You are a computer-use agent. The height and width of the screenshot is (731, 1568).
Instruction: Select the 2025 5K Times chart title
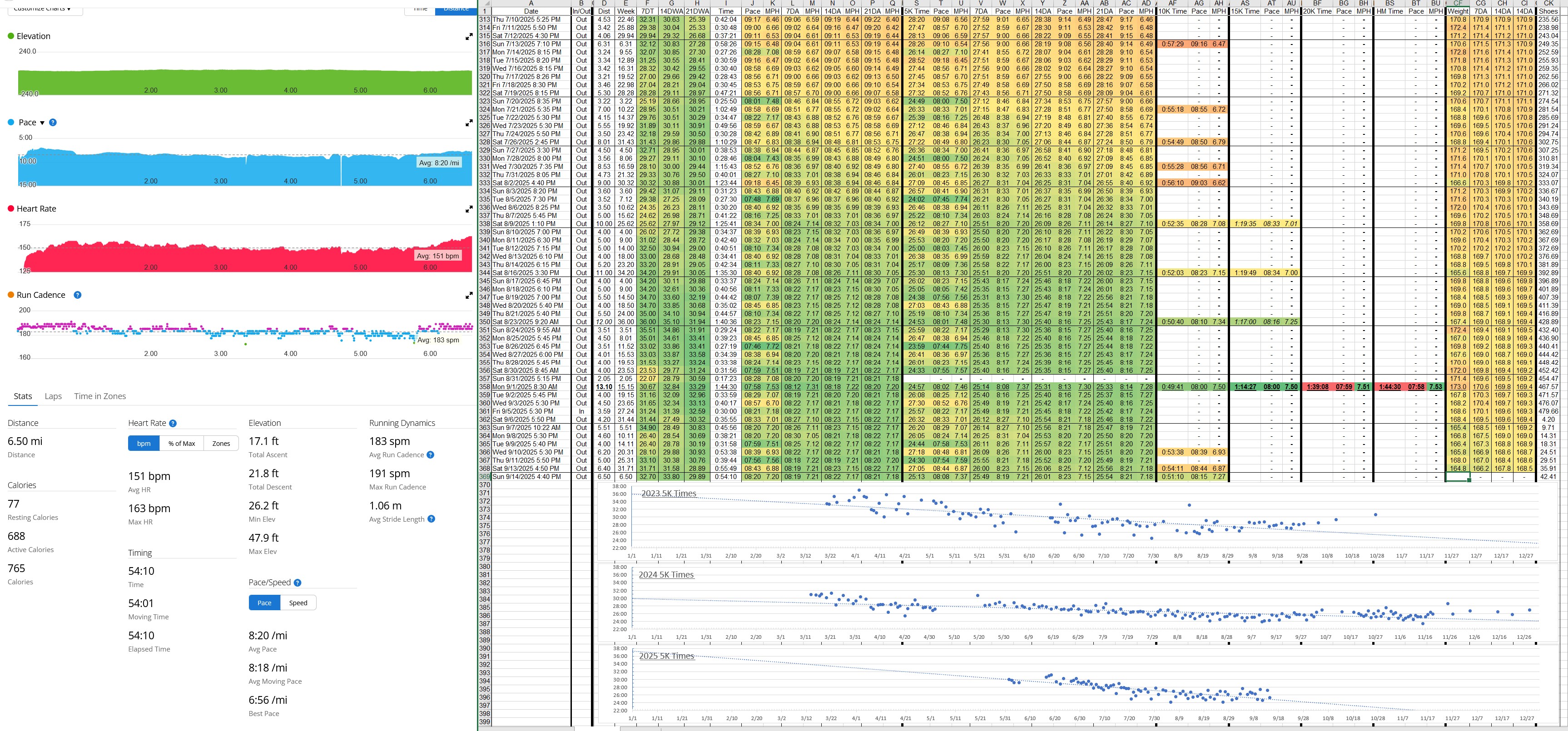point(666,656)
